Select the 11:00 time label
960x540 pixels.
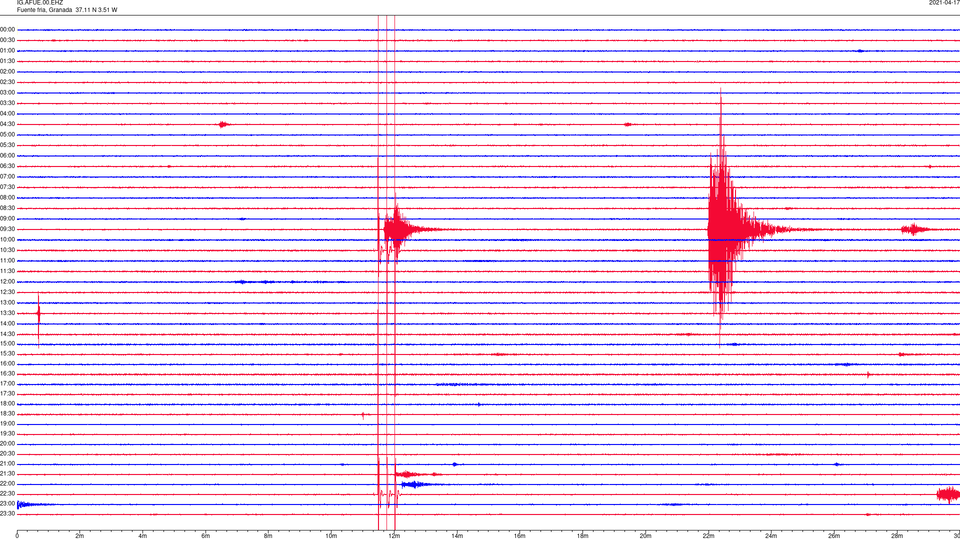click(7, 261)
